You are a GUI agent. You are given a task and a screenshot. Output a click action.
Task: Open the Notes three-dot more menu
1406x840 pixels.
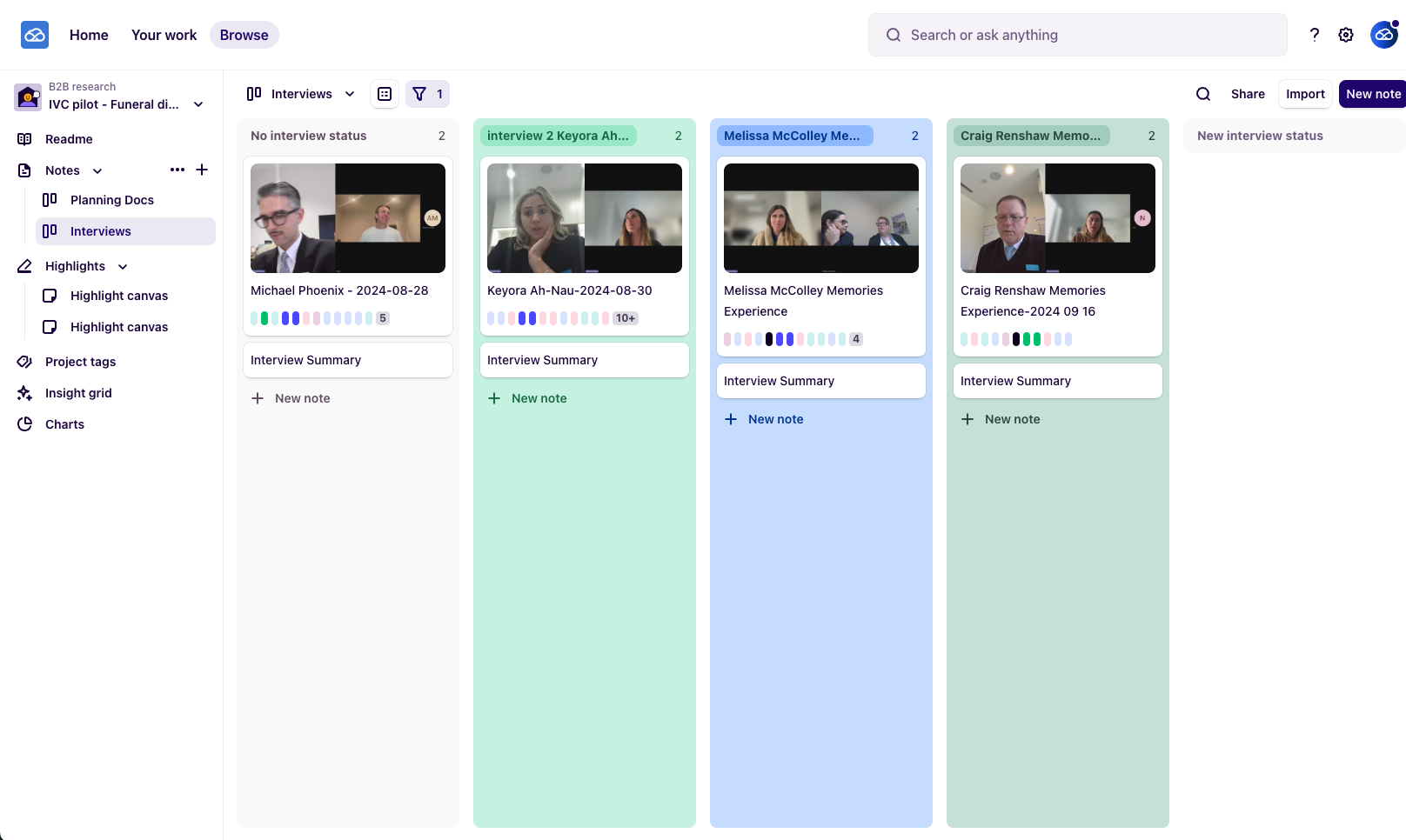(x=177, y=170)
